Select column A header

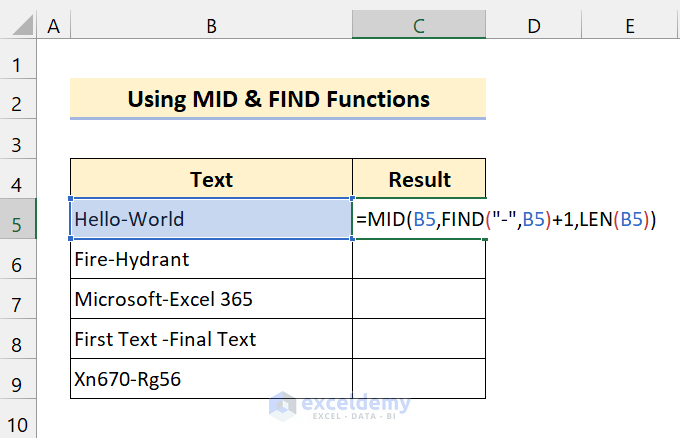click(53, 24)
